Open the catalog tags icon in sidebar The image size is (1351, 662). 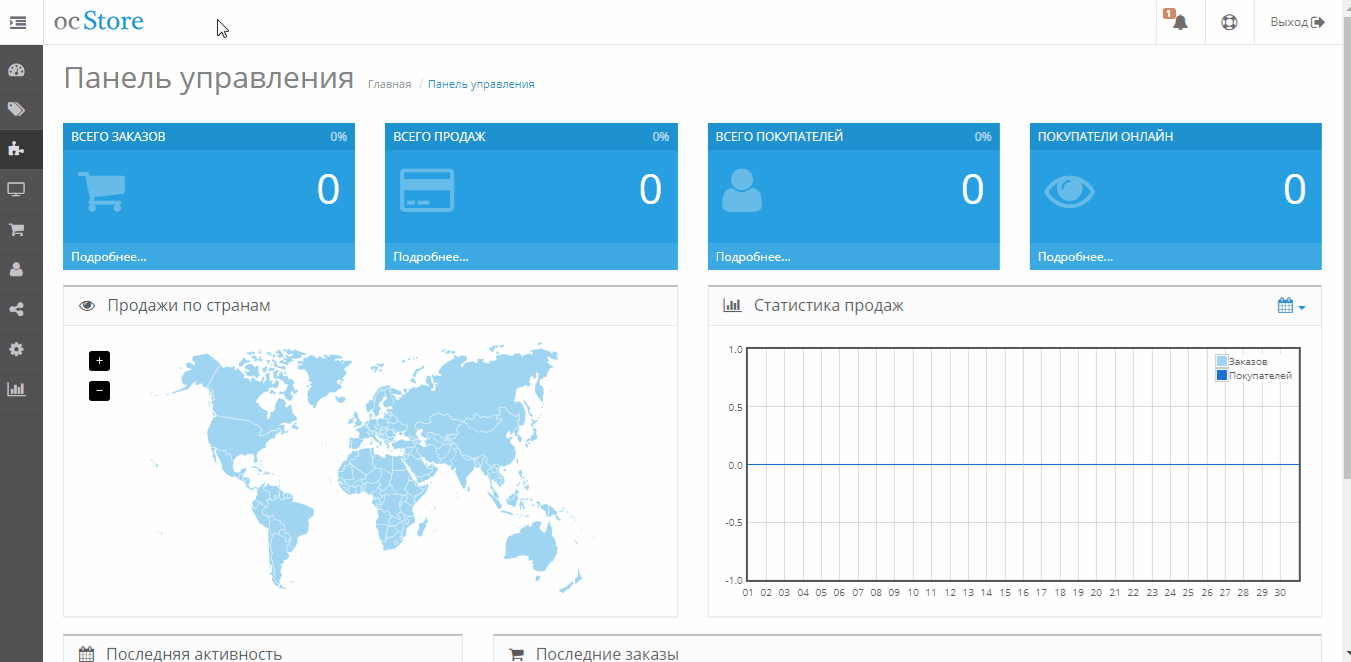[16, 109]
